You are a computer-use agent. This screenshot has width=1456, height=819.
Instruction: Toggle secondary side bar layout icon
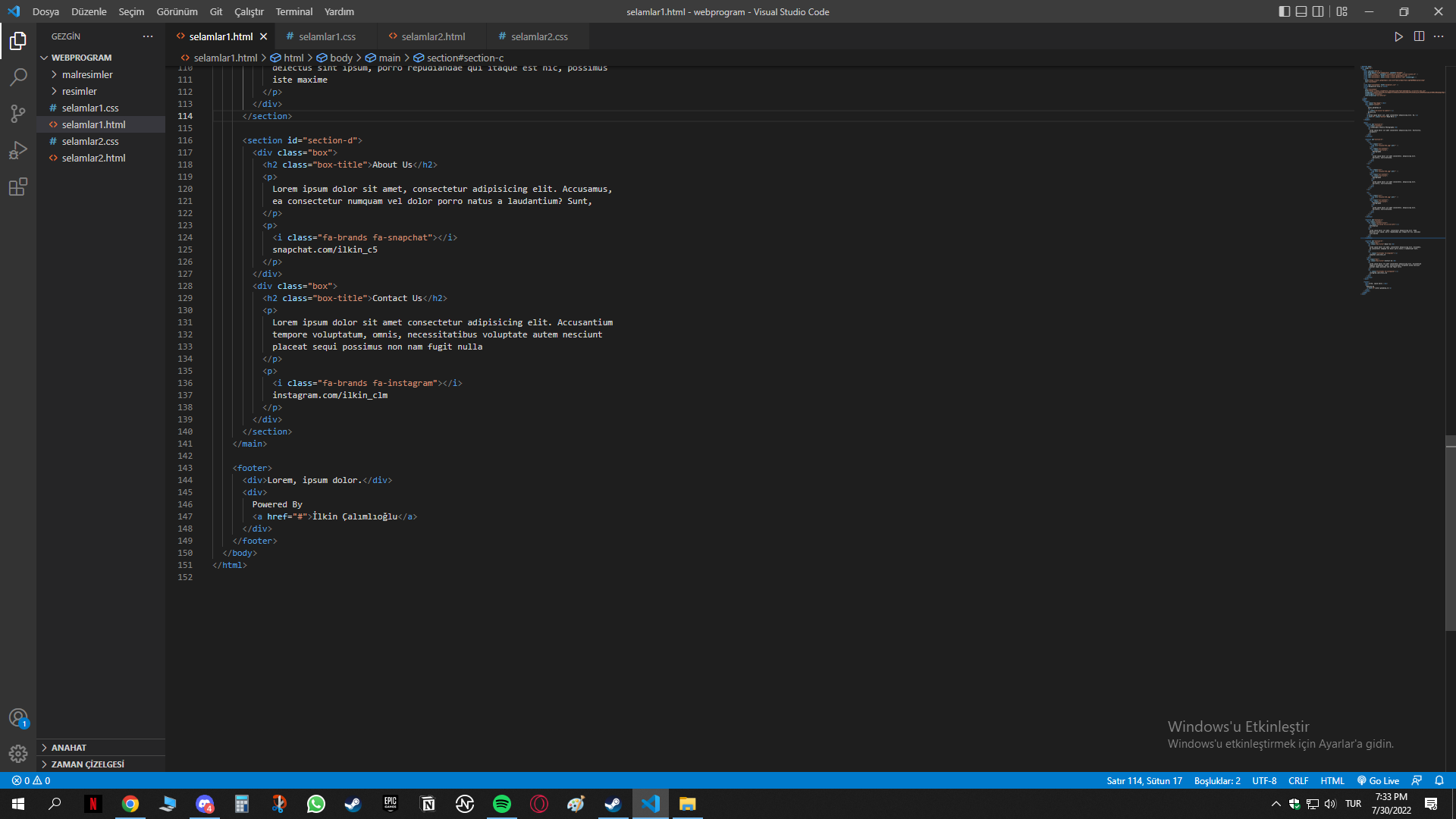tap(1319, 11)
